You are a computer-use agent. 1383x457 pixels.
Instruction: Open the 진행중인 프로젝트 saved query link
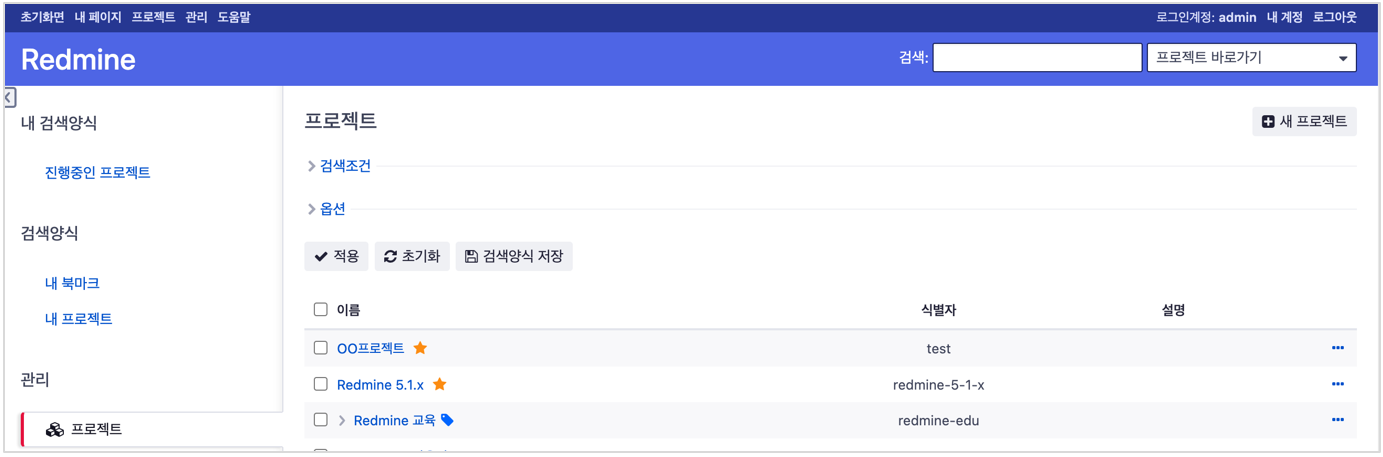[x=97, y=172]
